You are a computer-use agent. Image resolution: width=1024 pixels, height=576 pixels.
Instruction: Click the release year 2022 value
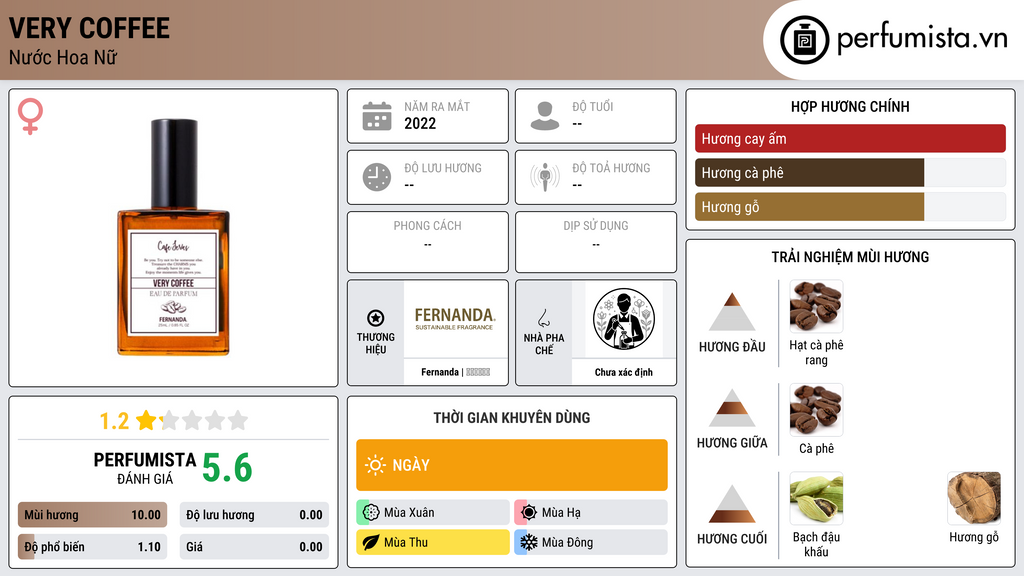(x=420, y=123)
